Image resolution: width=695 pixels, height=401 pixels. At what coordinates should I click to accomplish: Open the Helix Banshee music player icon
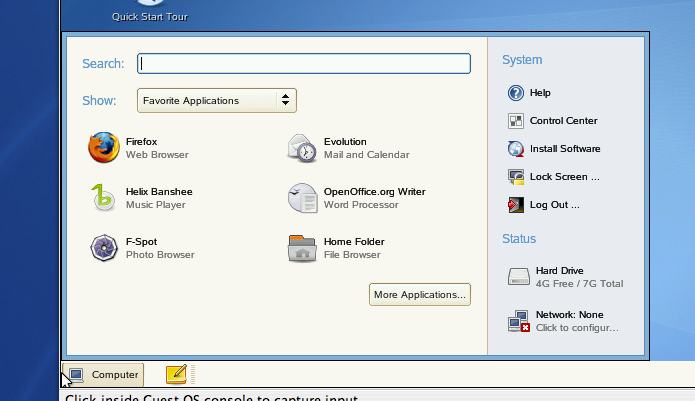coord(103,198)
